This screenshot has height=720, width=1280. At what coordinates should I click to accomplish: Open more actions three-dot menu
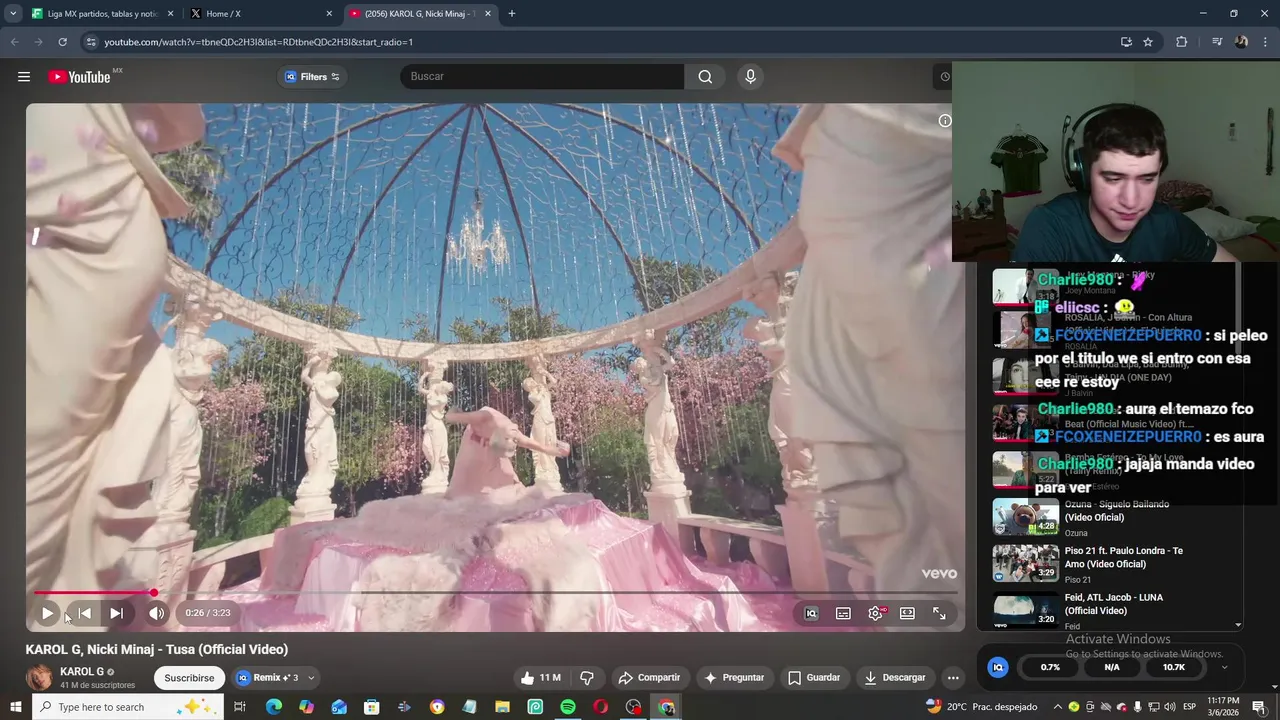pyautogui.click(x=953, y=678)
